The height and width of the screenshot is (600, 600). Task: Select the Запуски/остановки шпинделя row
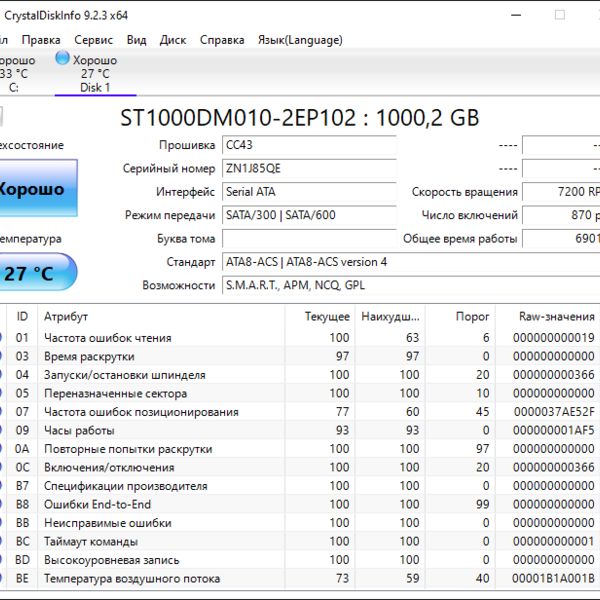point(300,375)
